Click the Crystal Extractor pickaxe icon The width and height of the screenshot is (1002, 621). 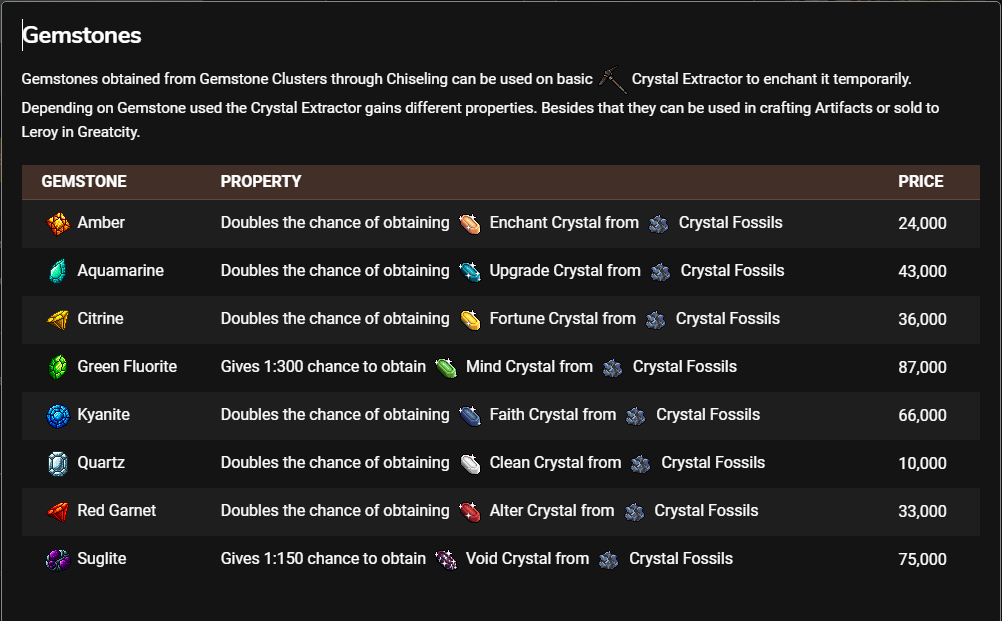pyautogui.click(x=613, y=80)
